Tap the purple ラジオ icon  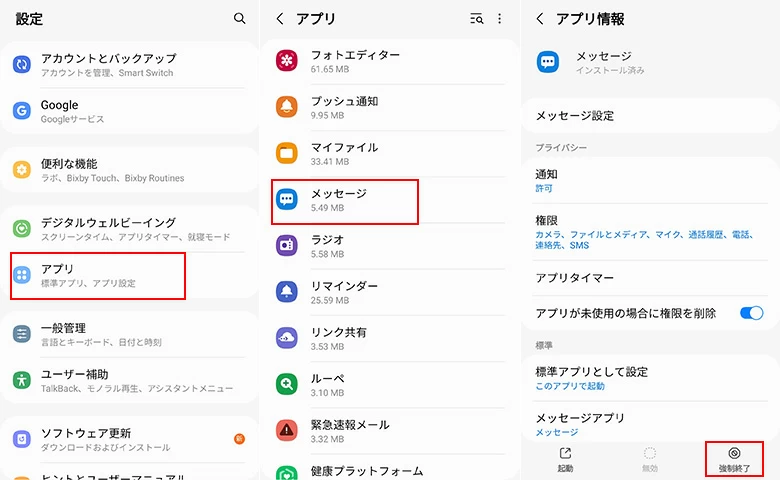tap(287, 245)
